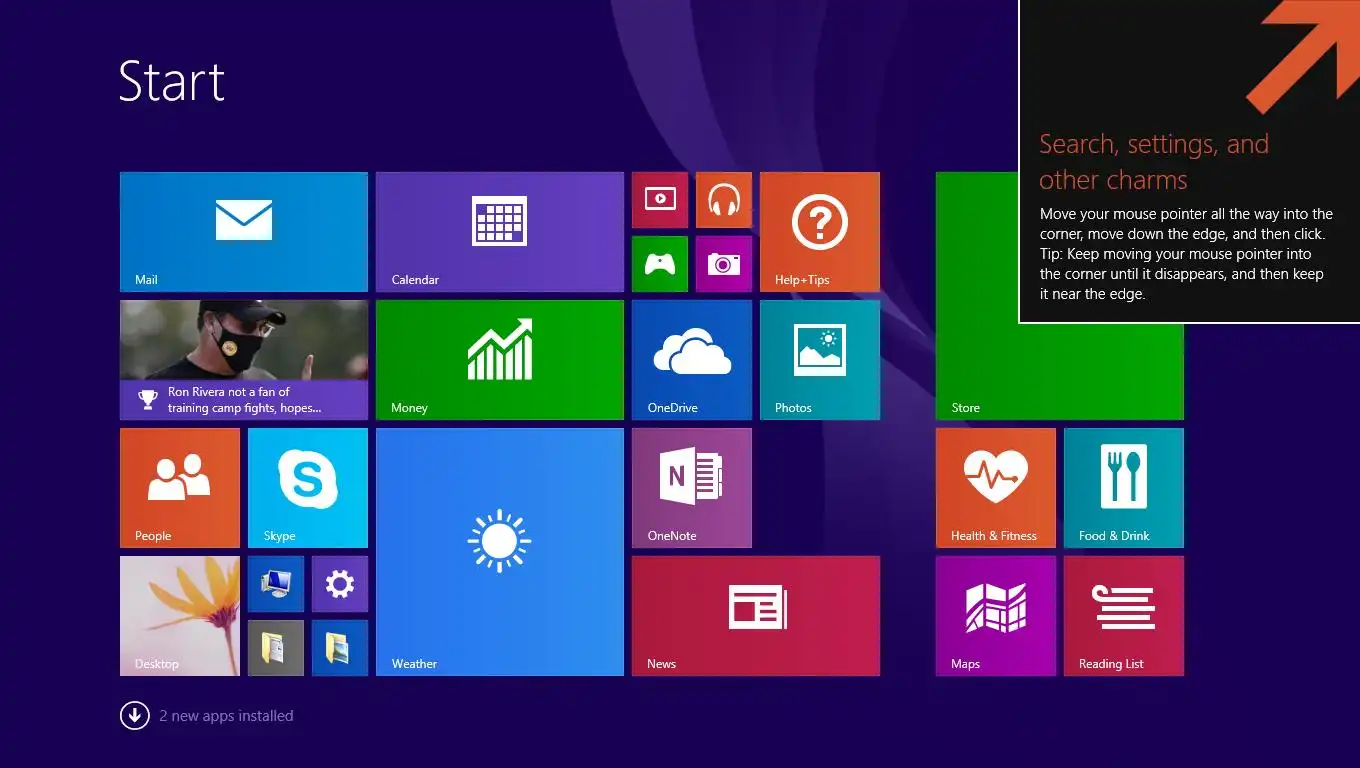Open the Help+Tips tile

pyautogui.click(x=820, y=232)
